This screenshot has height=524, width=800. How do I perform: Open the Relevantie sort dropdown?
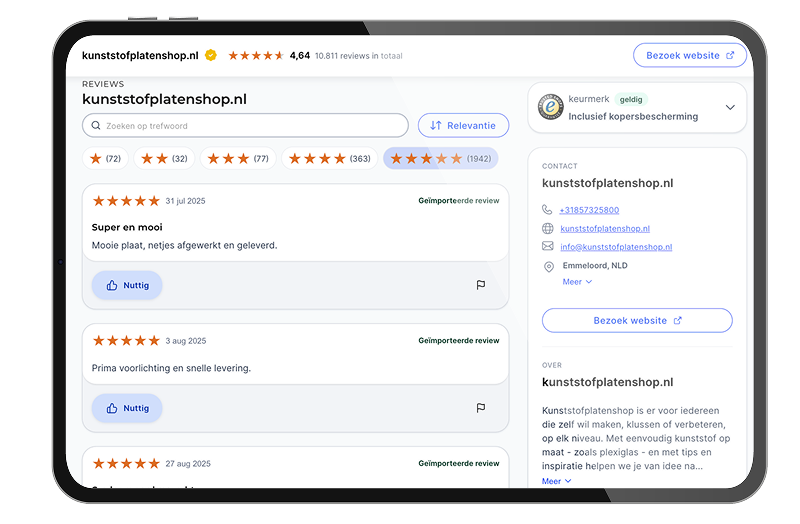pyautogui.click(x=463, y=126)
